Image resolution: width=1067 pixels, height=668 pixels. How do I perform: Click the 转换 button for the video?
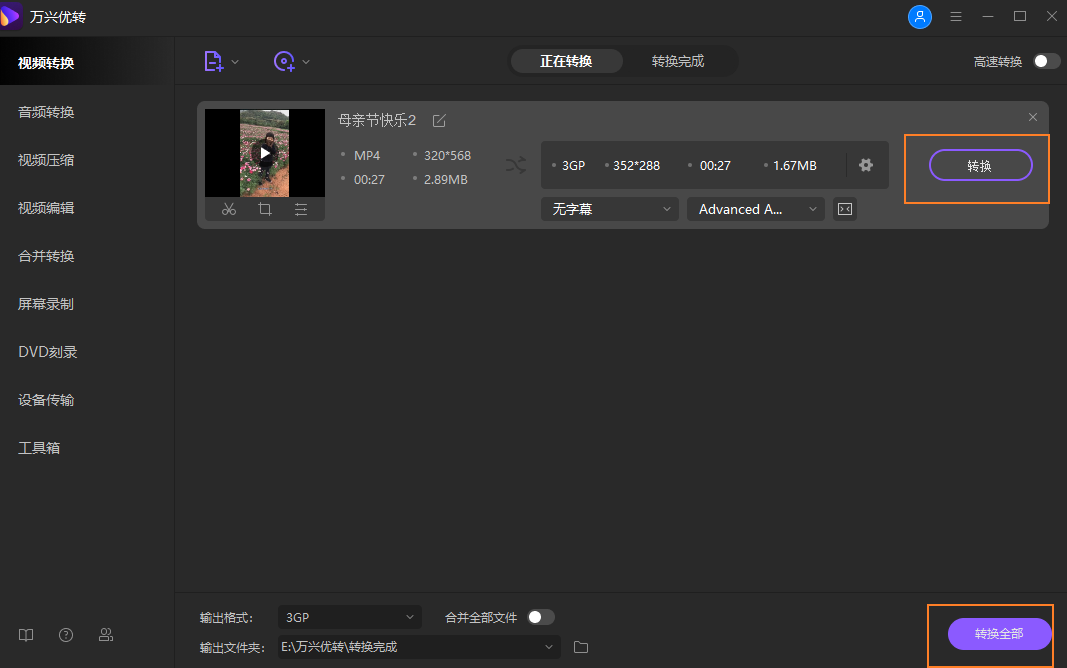point(980,166)
